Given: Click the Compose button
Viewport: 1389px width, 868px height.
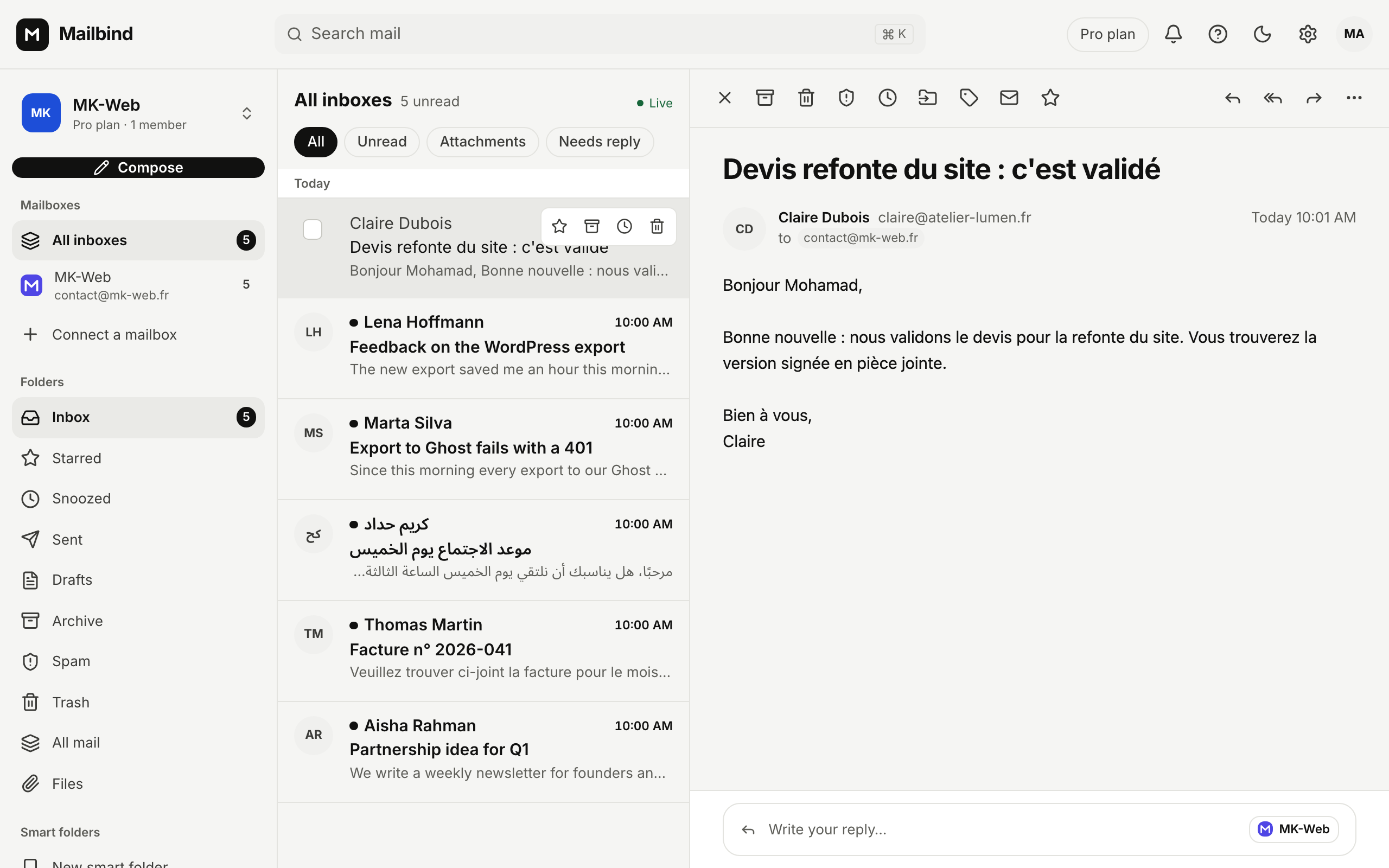Looking at the screenshot, I should click(138, 168).
